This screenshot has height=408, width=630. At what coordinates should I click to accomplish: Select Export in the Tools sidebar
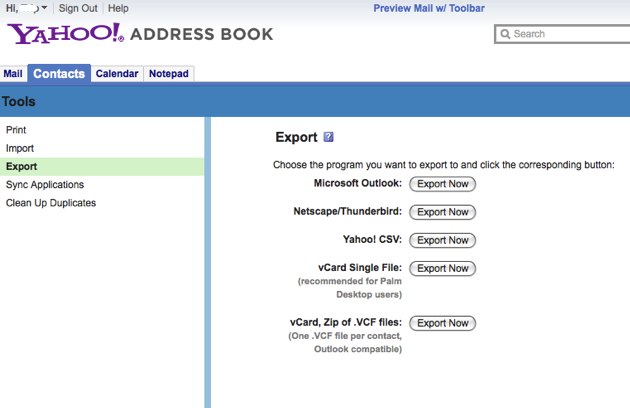pyautogui.click(x=102, y=166)
